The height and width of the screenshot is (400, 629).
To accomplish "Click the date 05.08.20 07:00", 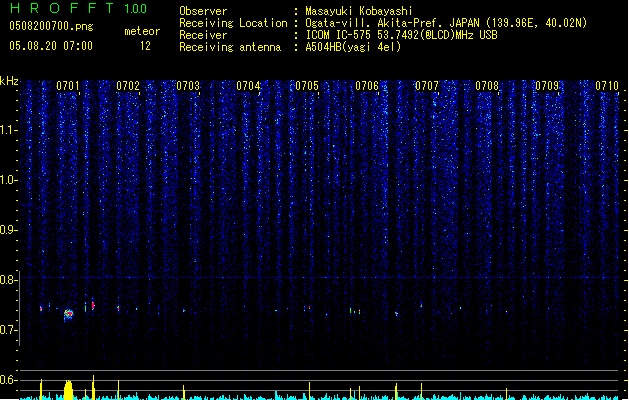I will tap(51, 46).
